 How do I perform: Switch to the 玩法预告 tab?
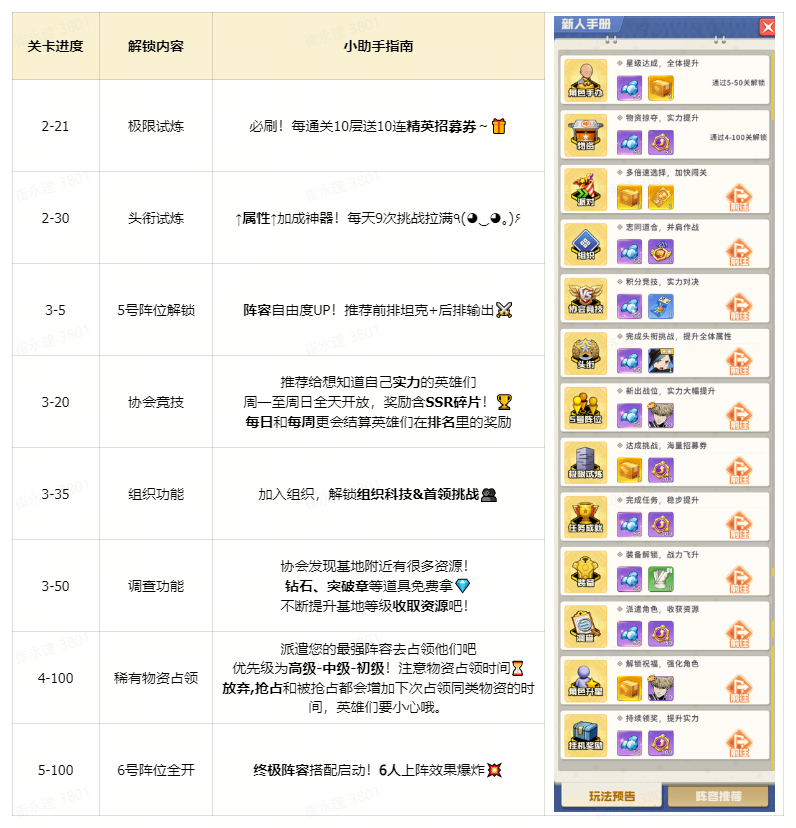pyautogui.click(x=612, y=796)
